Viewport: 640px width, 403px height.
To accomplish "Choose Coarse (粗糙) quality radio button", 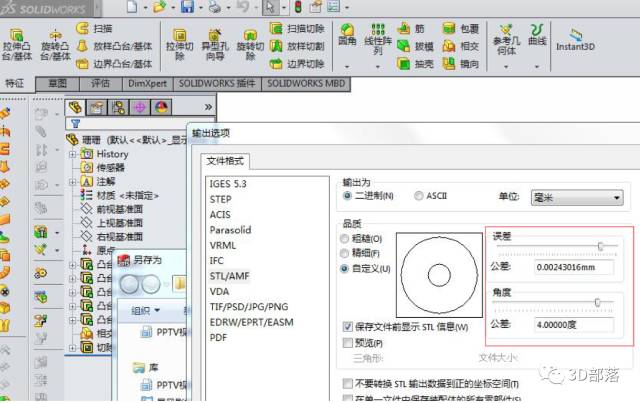I will [344, 238].
